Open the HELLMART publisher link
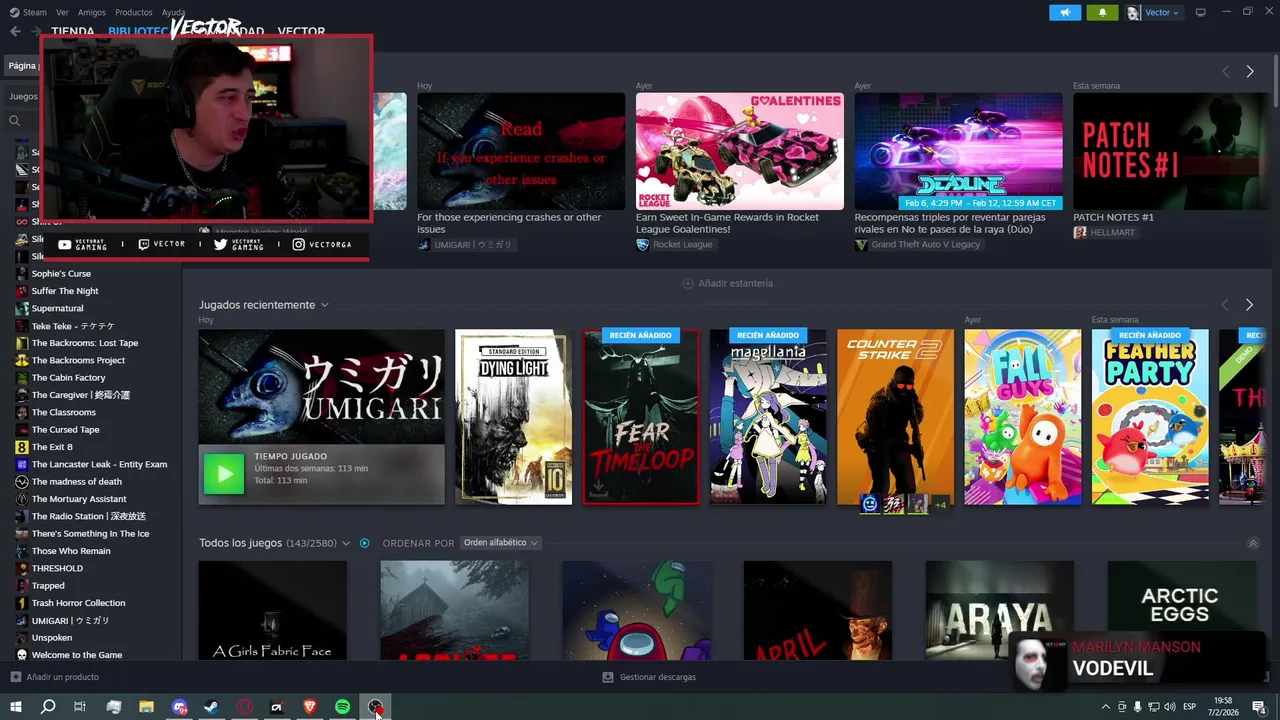1280x720 pixels. click(x=1104, y=232)
